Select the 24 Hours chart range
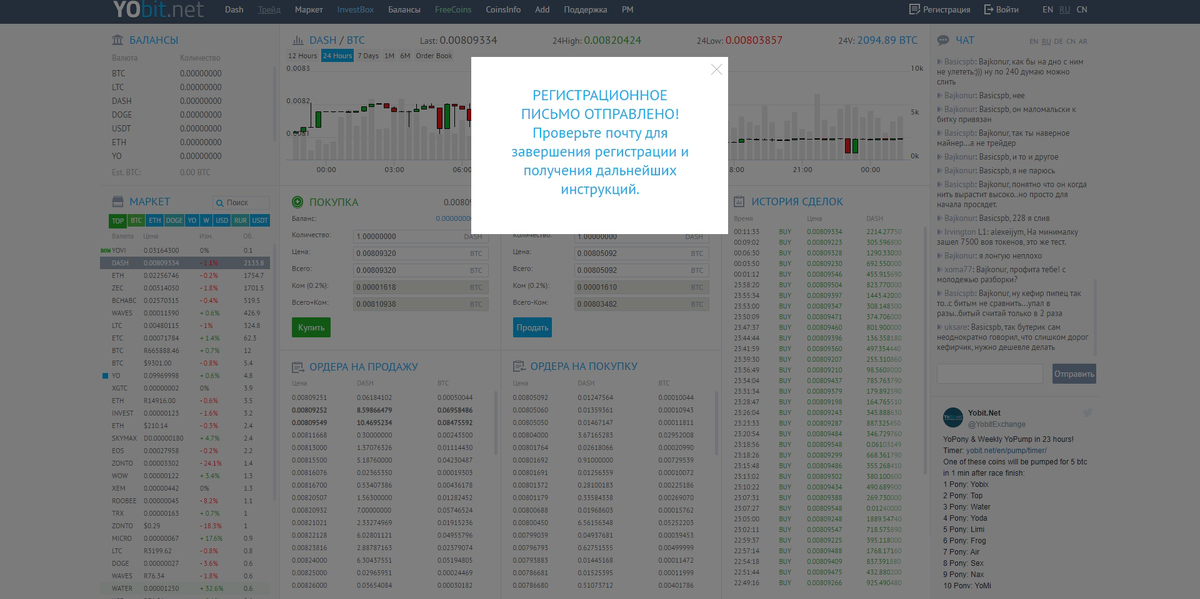 point(337,56)
